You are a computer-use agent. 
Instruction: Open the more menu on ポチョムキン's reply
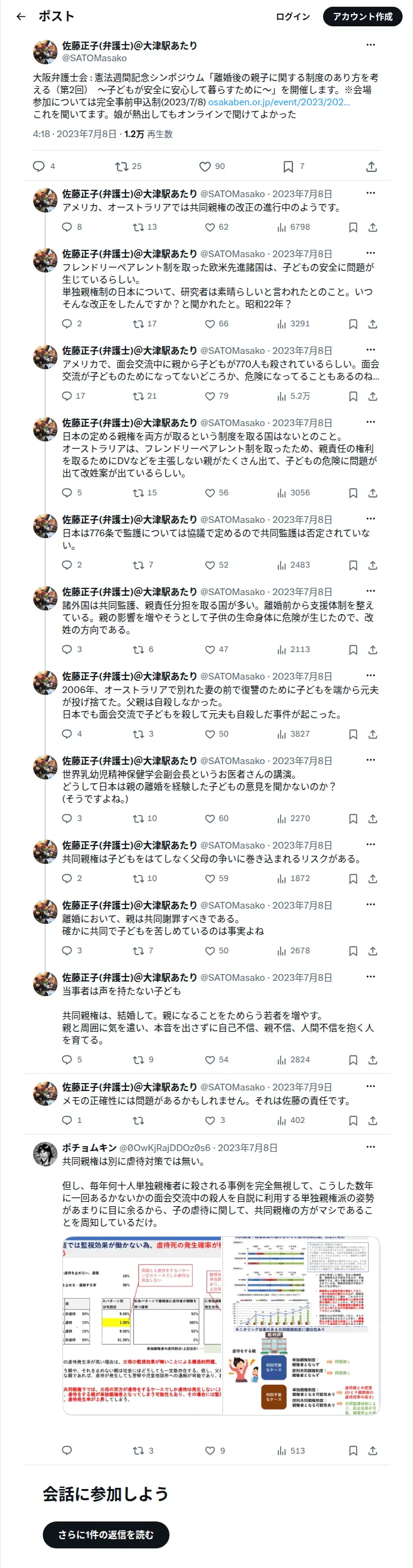click(x=371, y=1147)
